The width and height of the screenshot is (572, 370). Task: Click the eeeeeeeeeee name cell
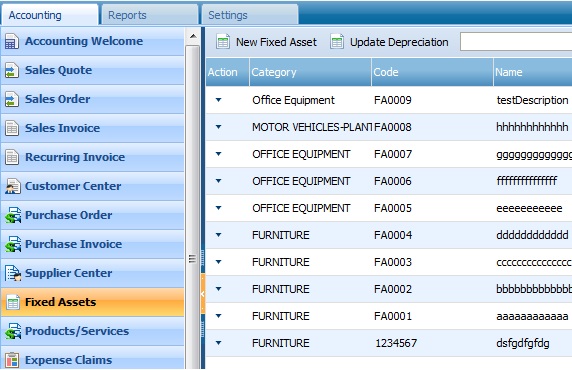pyautogui.click(x=533, y=208)
